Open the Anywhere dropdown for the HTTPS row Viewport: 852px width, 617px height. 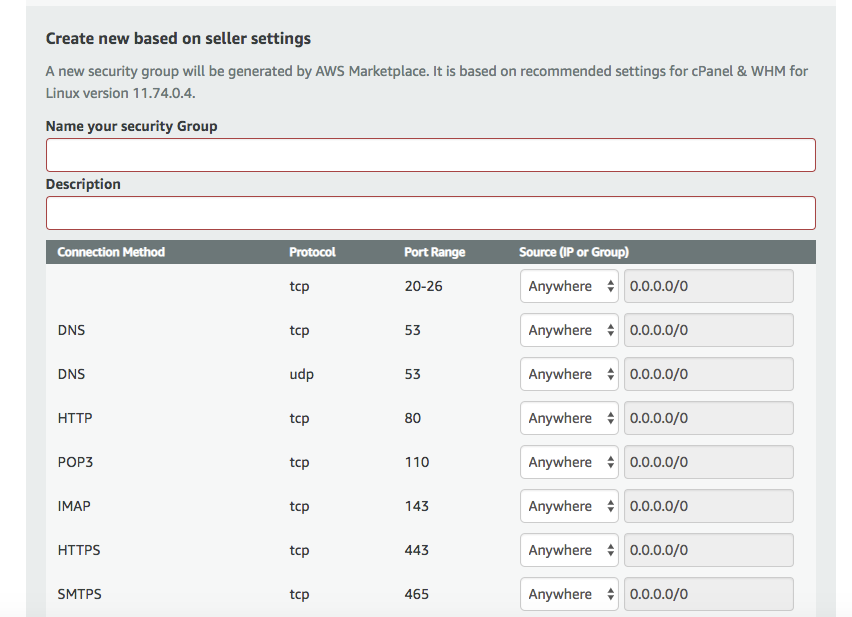click(568, 549)
